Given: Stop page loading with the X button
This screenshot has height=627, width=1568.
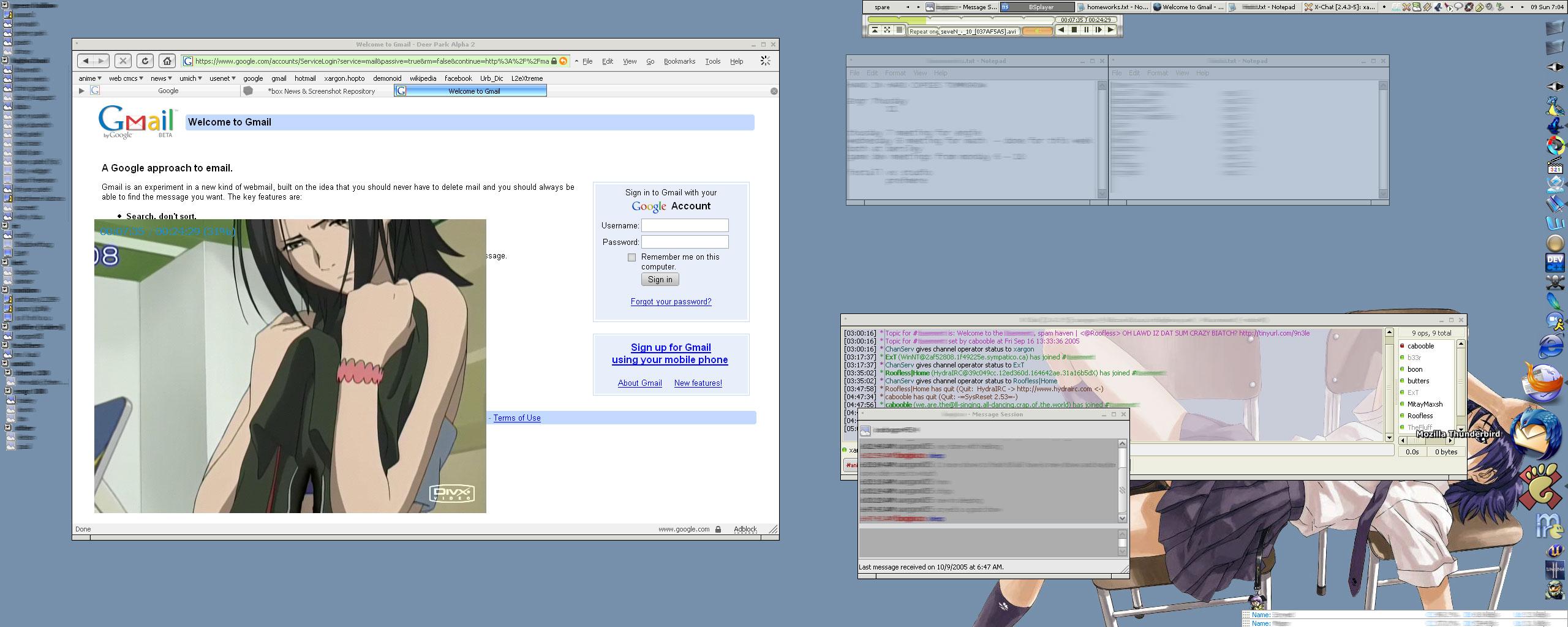Looking at the screenshot, I should [x=123, y=61].
